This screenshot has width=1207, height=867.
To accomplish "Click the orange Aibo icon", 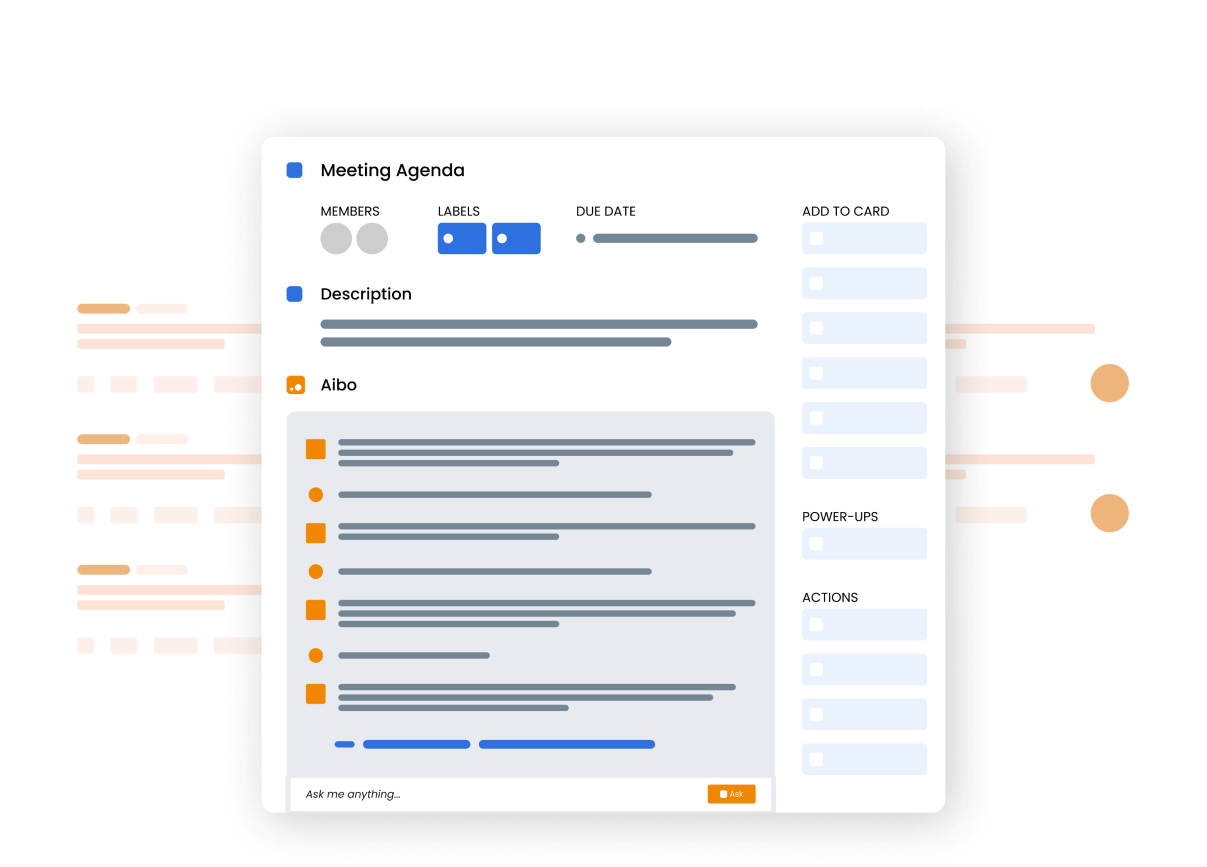I will tap(295, 385).
